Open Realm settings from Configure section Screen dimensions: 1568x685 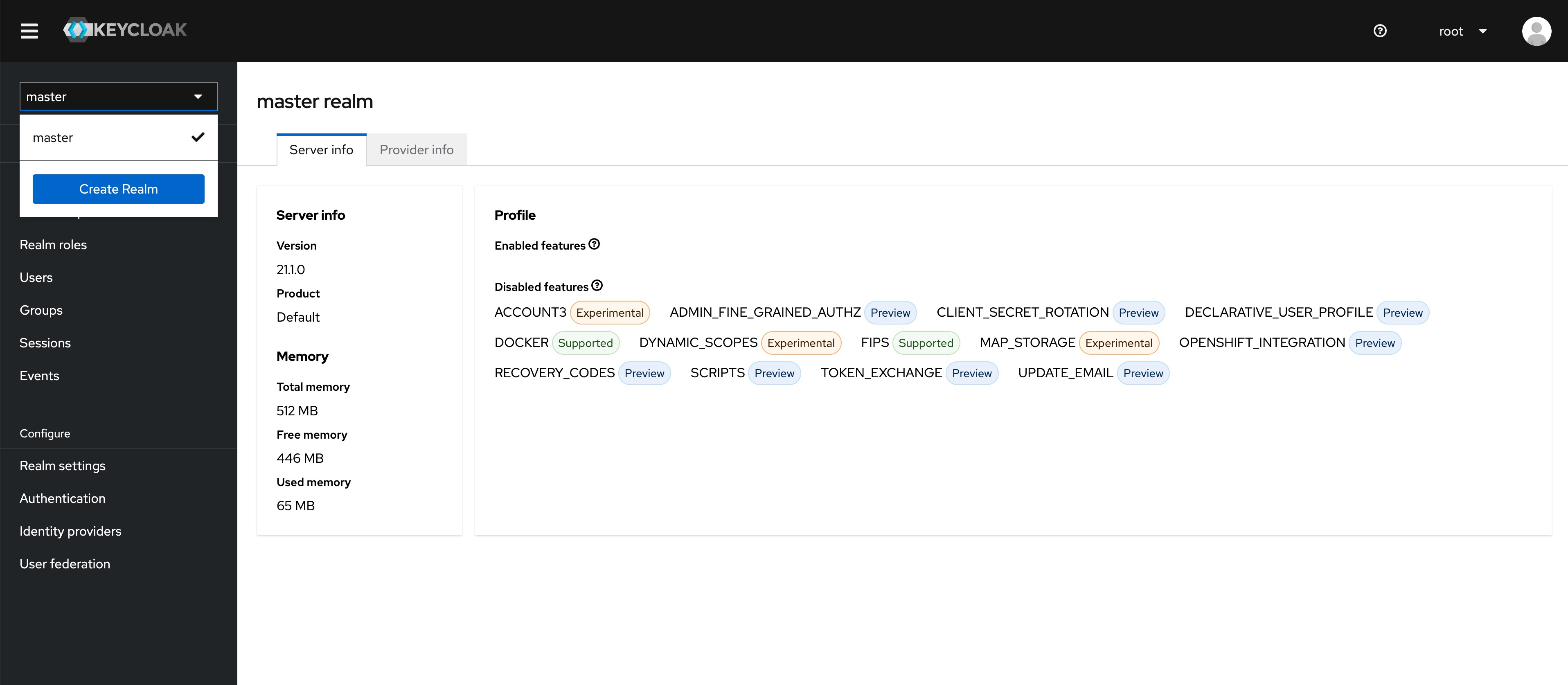point(62,466)
